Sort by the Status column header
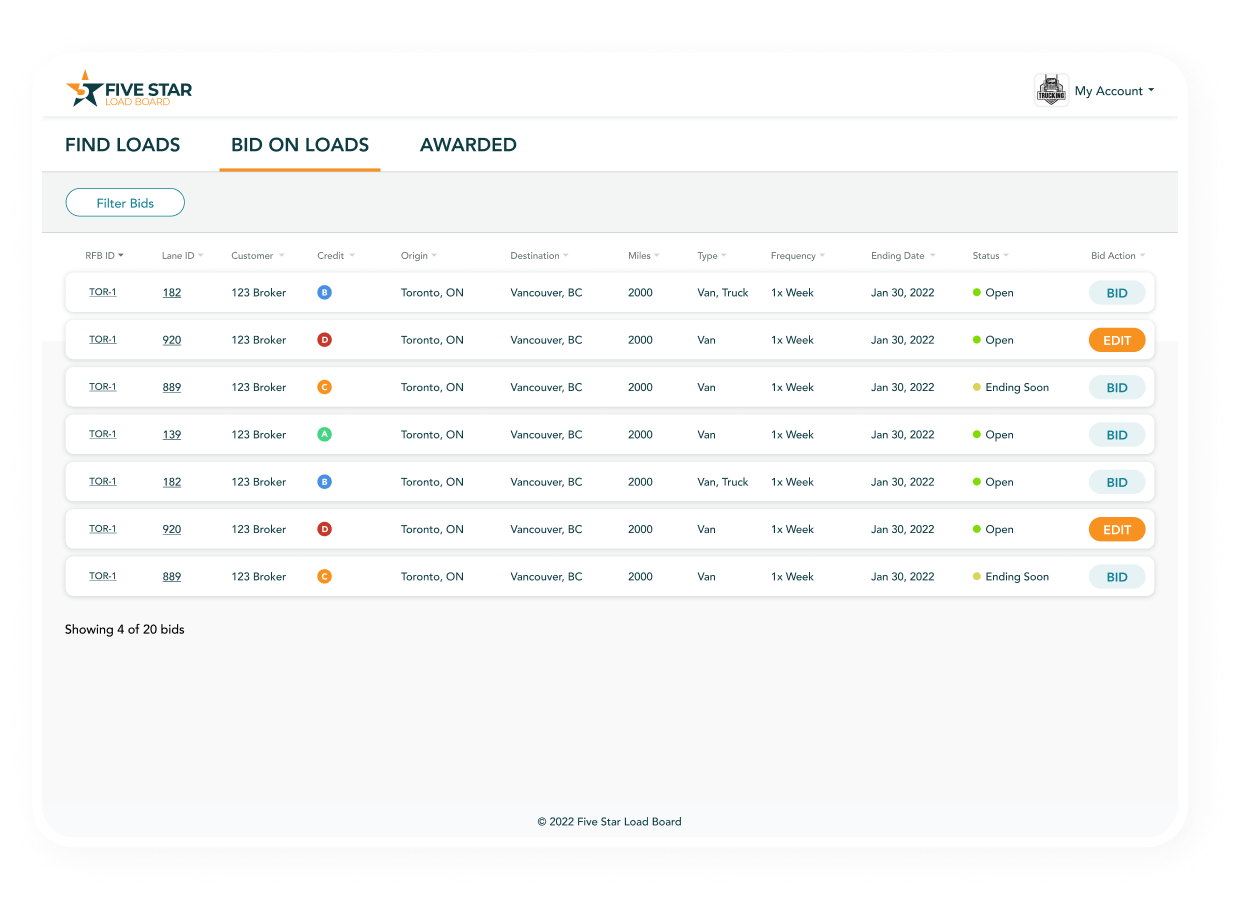Screen dimensions: 1236x900 coord(990,256)
